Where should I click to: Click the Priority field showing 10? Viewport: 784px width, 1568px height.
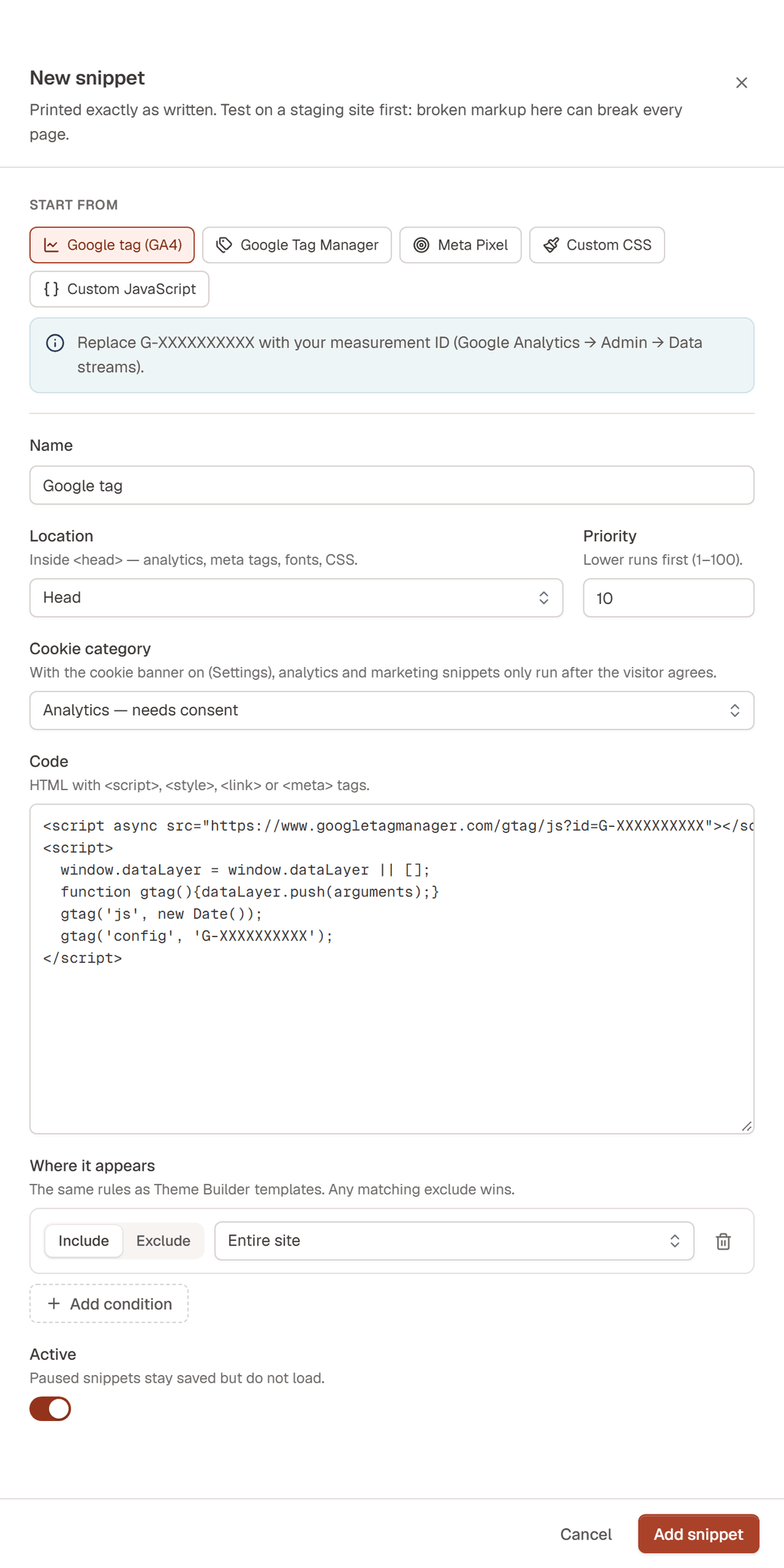[669, 598]
